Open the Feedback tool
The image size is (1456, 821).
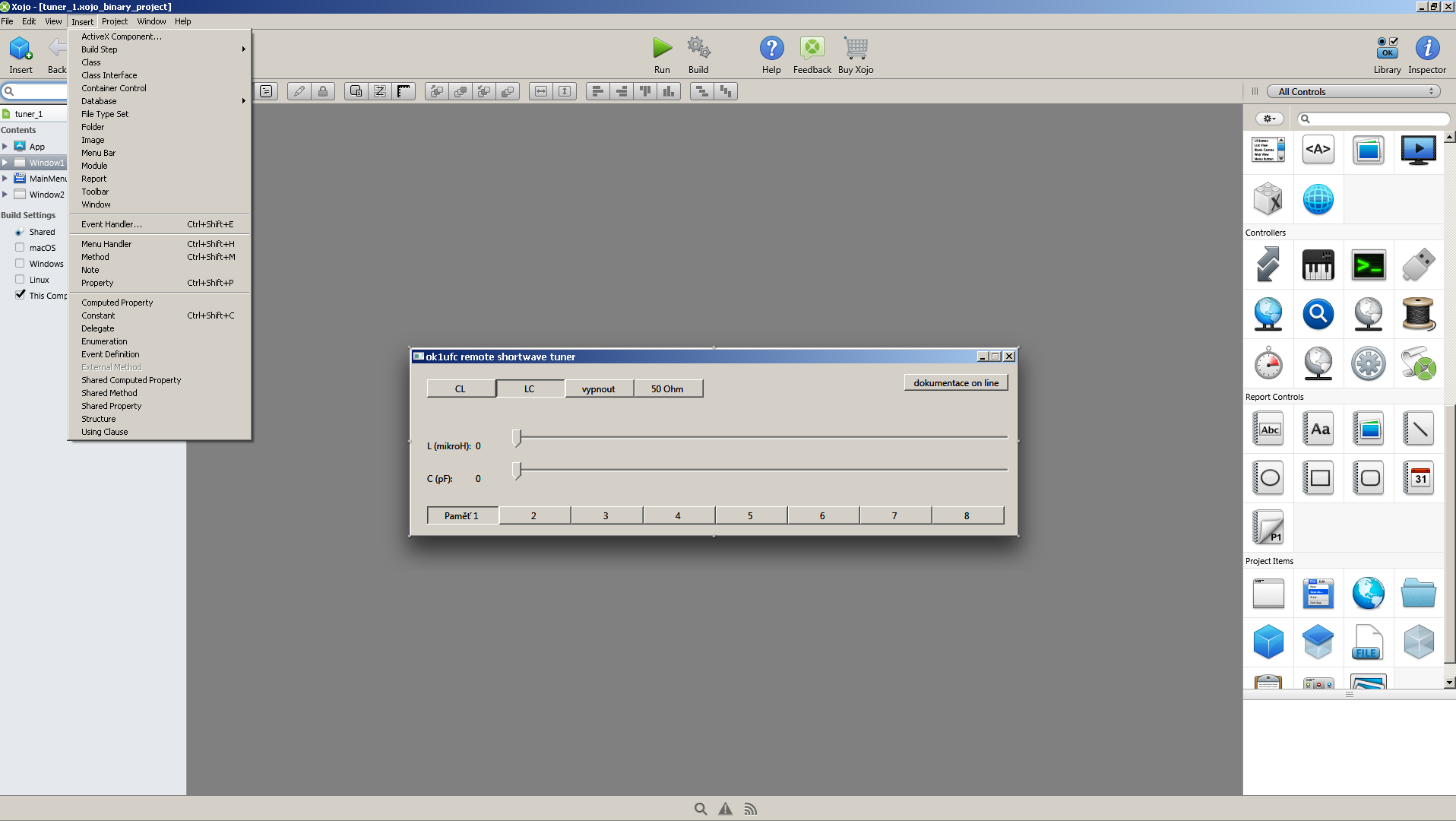pos(812,49)
